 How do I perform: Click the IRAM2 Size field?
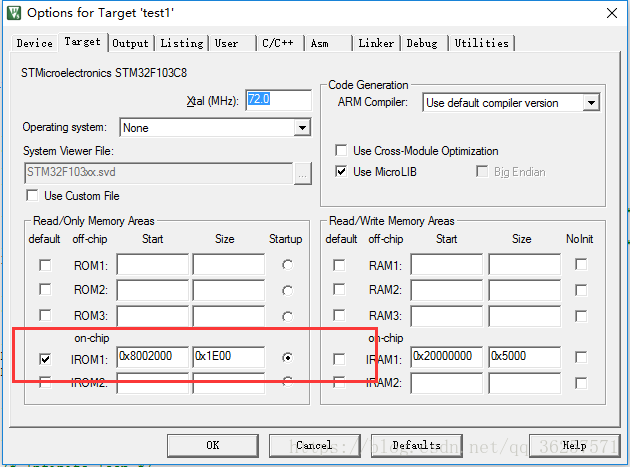pyautogui.click(x=524, y=383)
